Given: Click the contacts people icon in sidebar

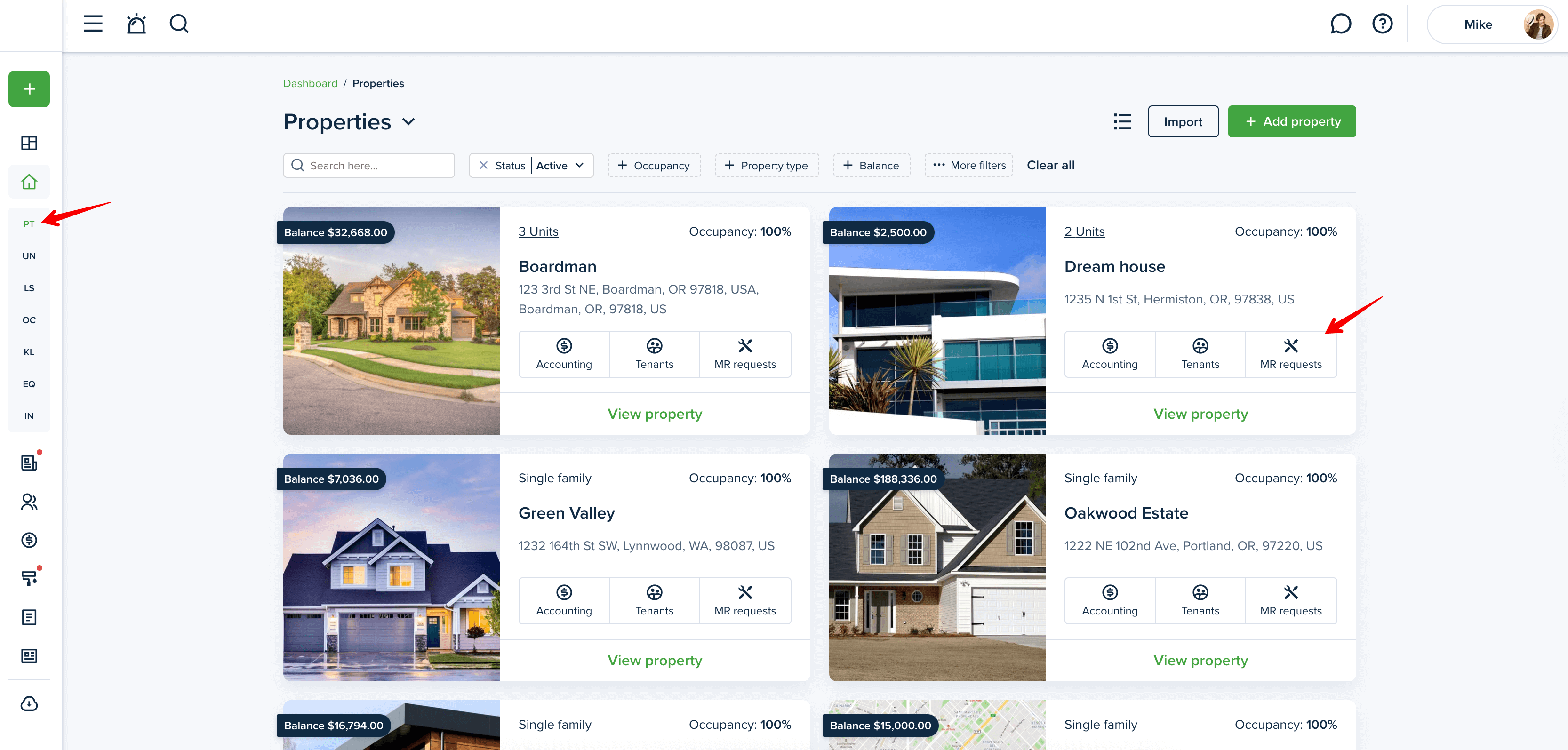Looking at the screenshot, I should (x=29, y=502).
